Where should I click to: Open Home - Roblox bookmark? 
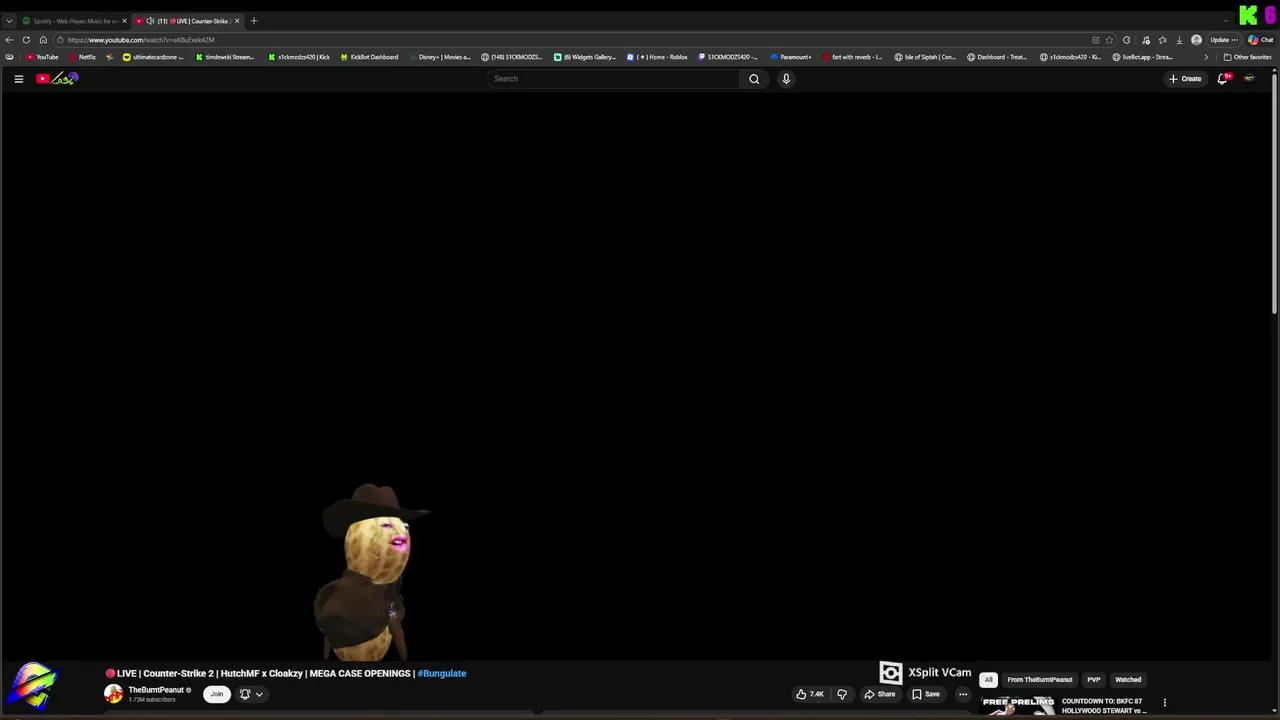pyautogui.click(x=657, y=57)
